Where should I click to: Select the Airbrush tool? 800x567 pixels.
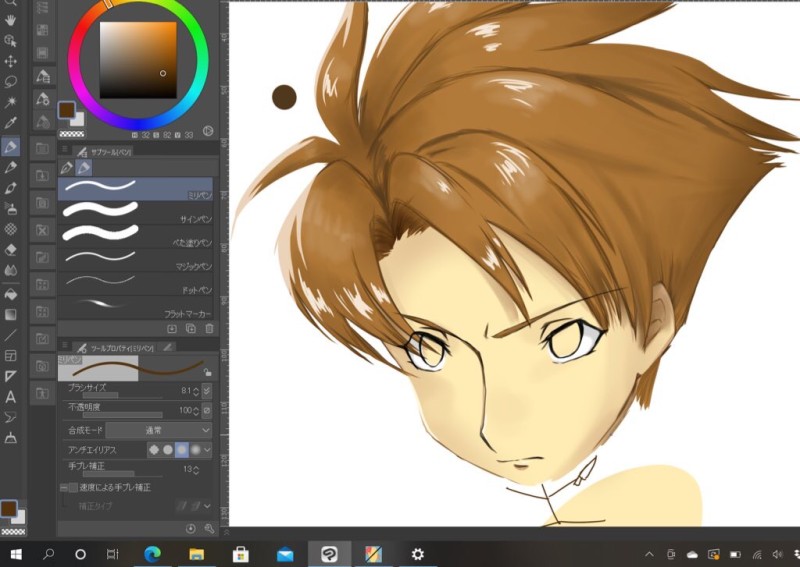(10, 208)
